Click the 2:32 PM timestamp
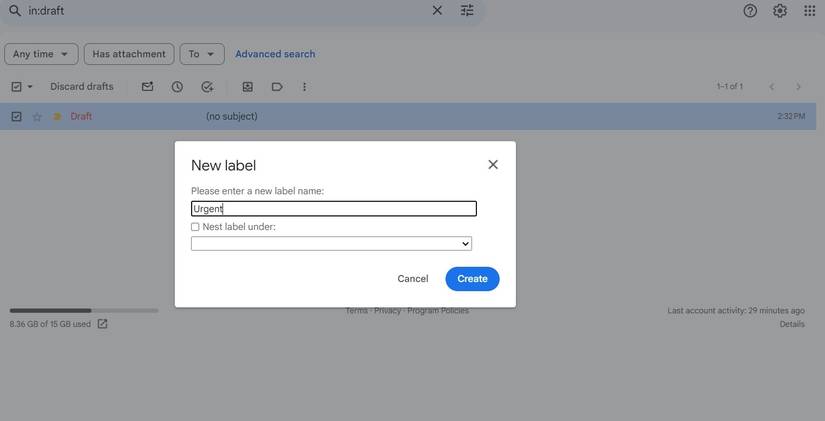Viewport: 825px width, 421px height. pos(791,117)
